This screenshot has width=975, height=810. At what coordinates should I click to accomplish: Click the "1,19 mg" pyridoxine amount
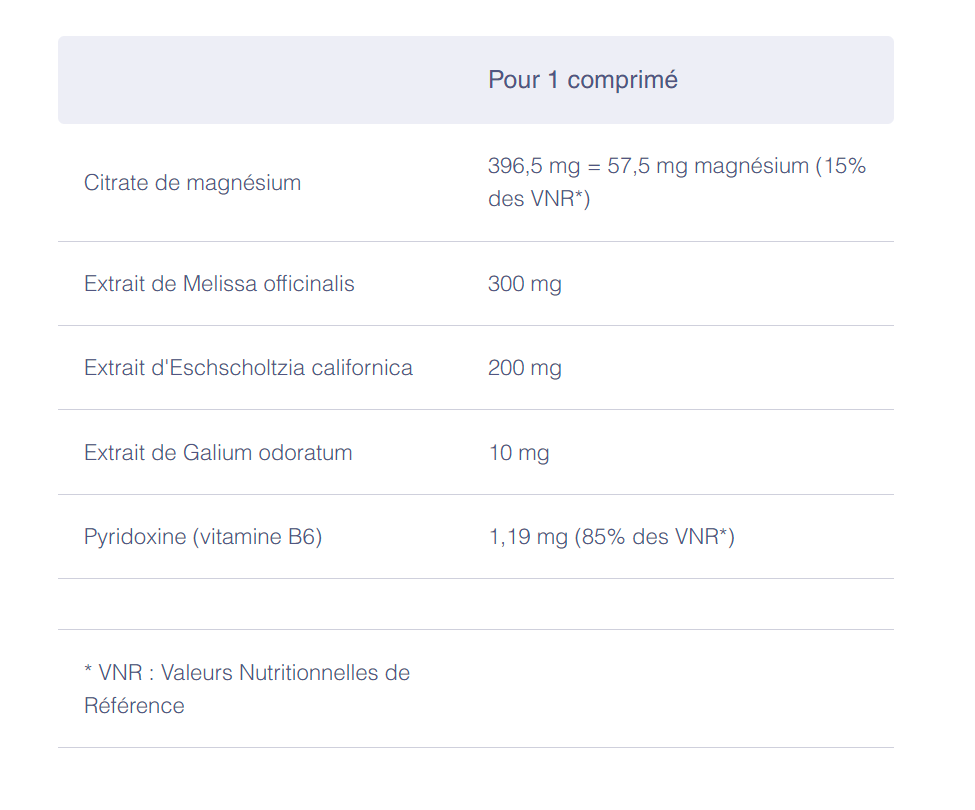coord(527,537)
